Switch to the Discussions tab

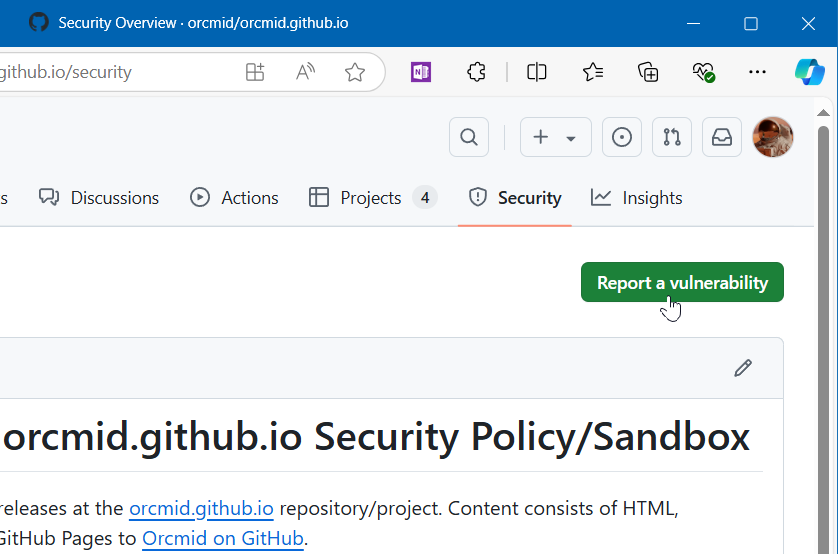(x=99, y=198)
